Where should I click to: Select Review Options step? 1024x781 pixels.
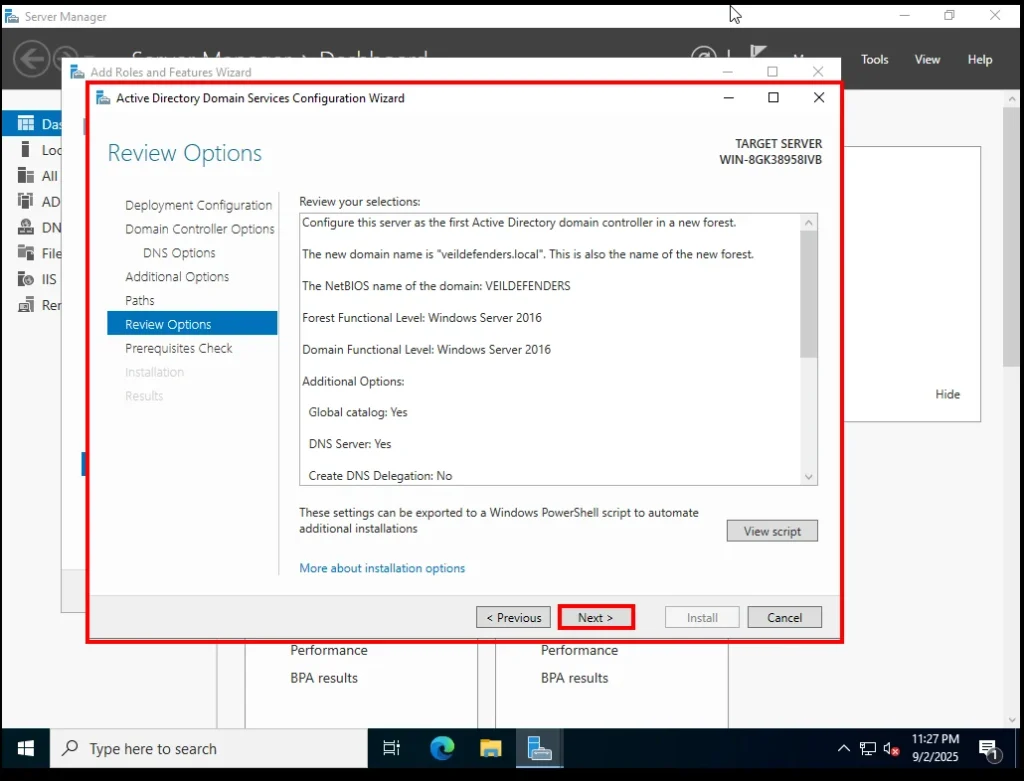coord(192,324)
